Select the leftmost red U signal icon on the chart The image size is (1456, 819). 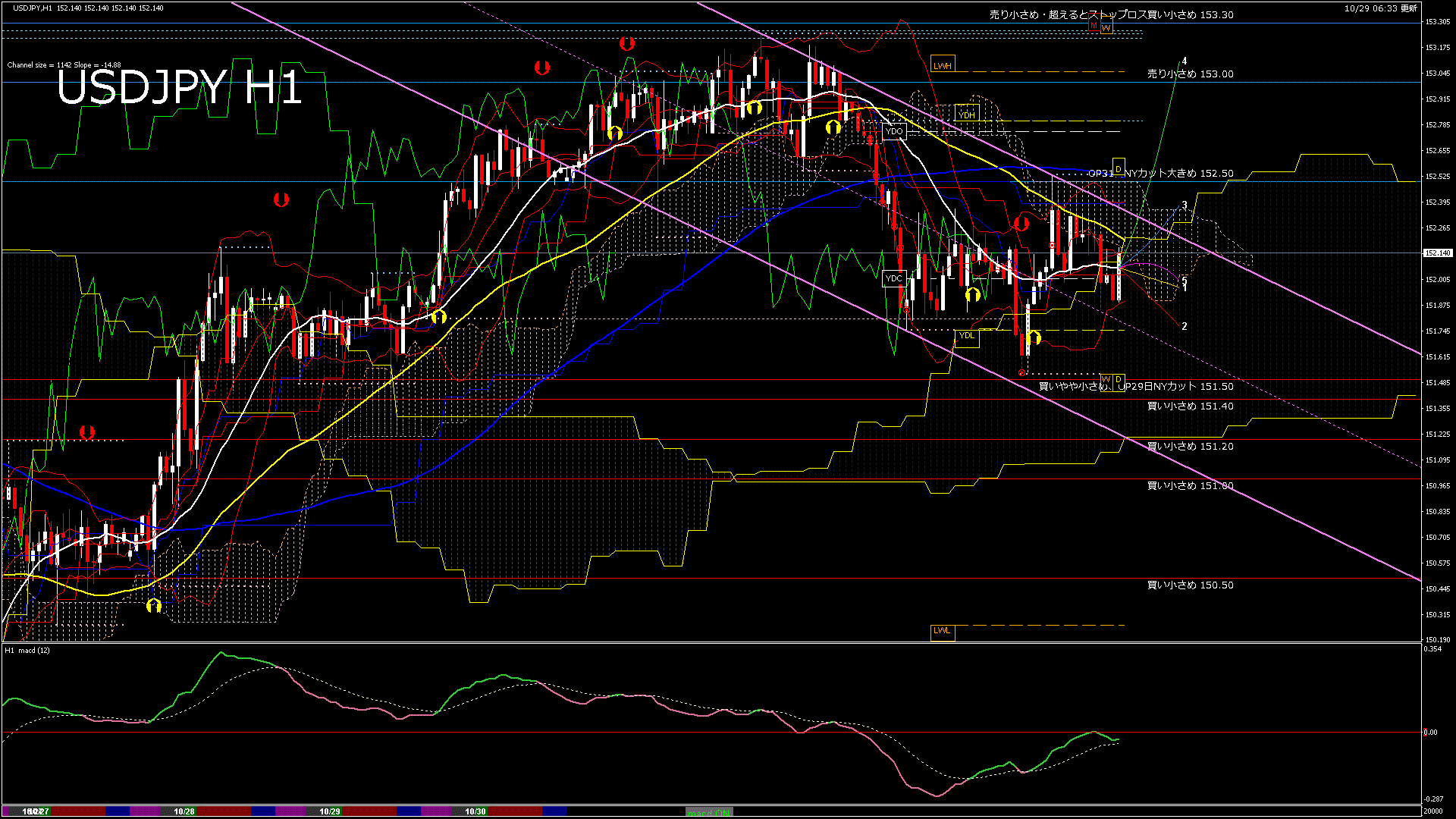tap(87, 432)
